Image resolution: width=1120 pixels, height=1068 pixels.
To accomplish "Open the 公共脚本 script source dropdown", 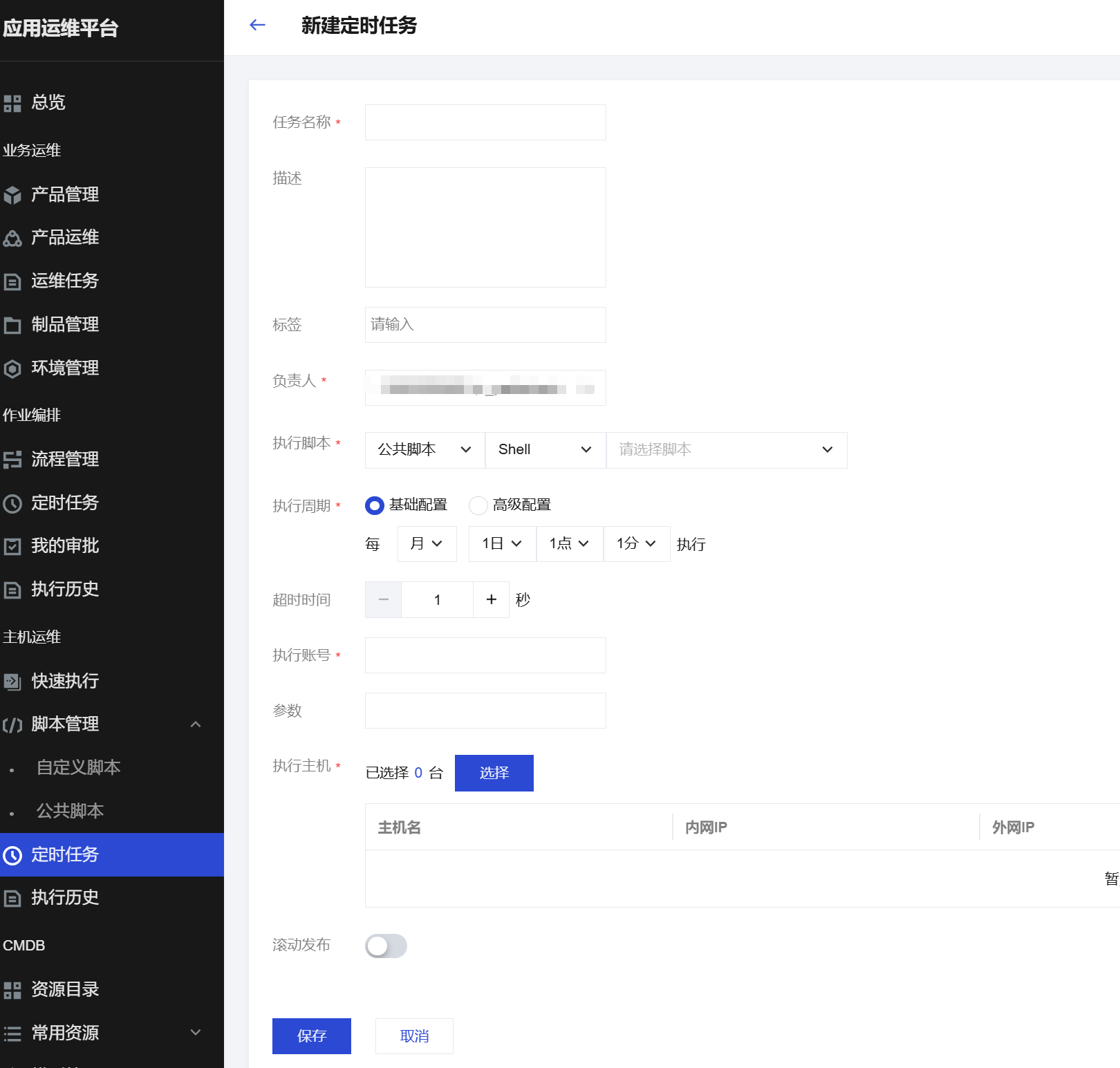I will coord(424,450).
